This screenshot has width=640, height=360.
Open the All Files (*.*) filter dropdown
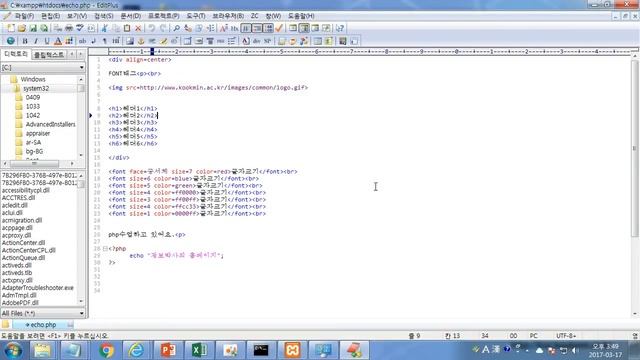[82, 313]
